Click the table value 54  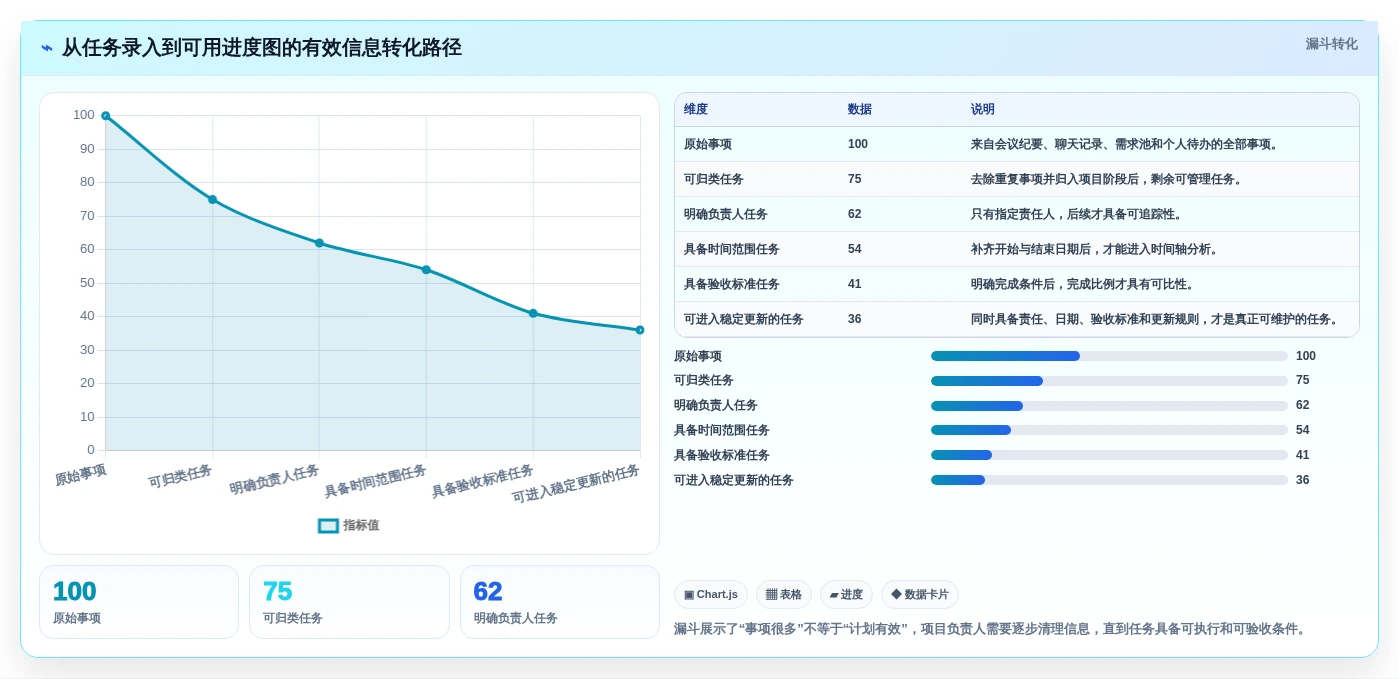pos(855,249)
